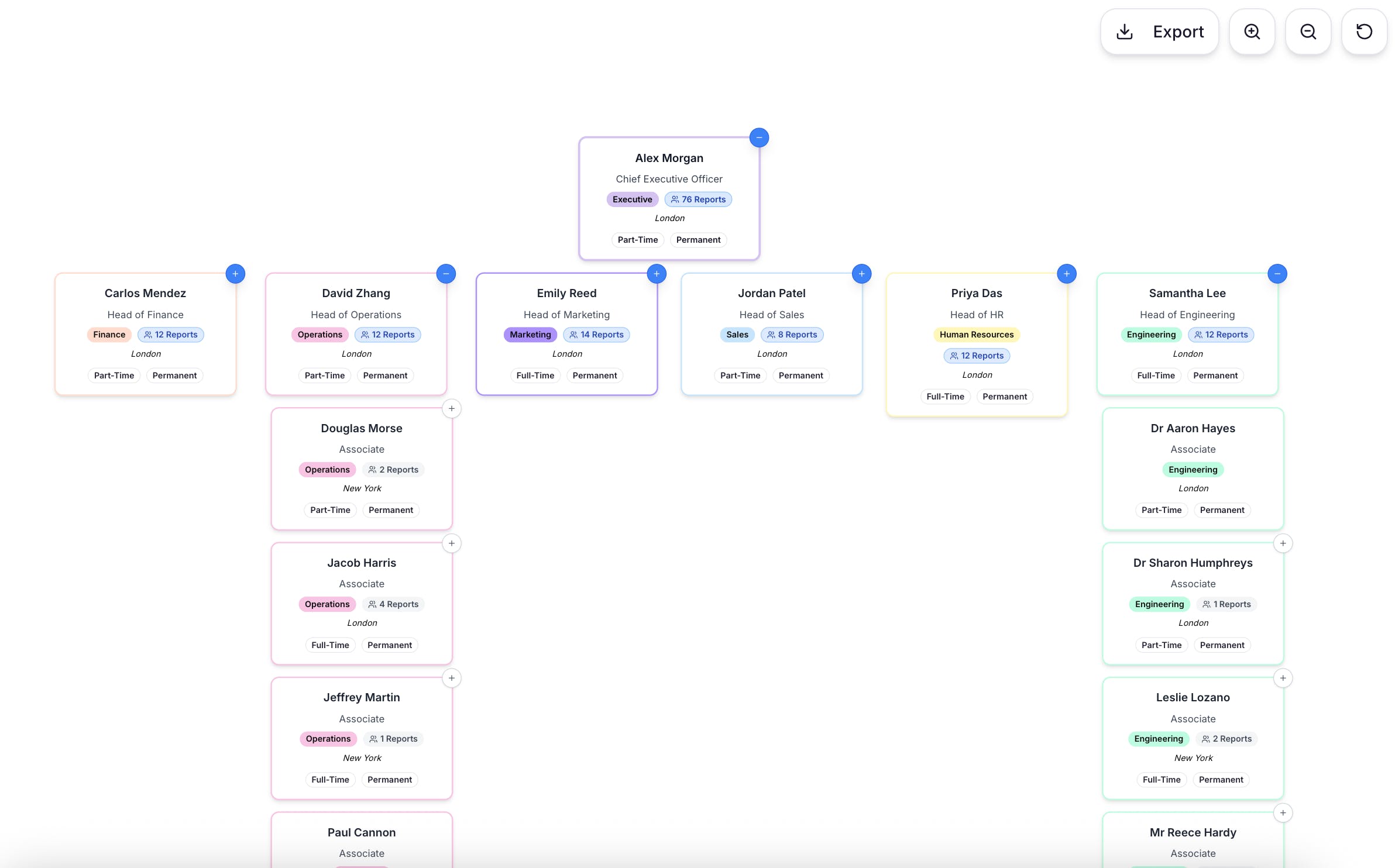Select the Sales department tag

point(737,335)
